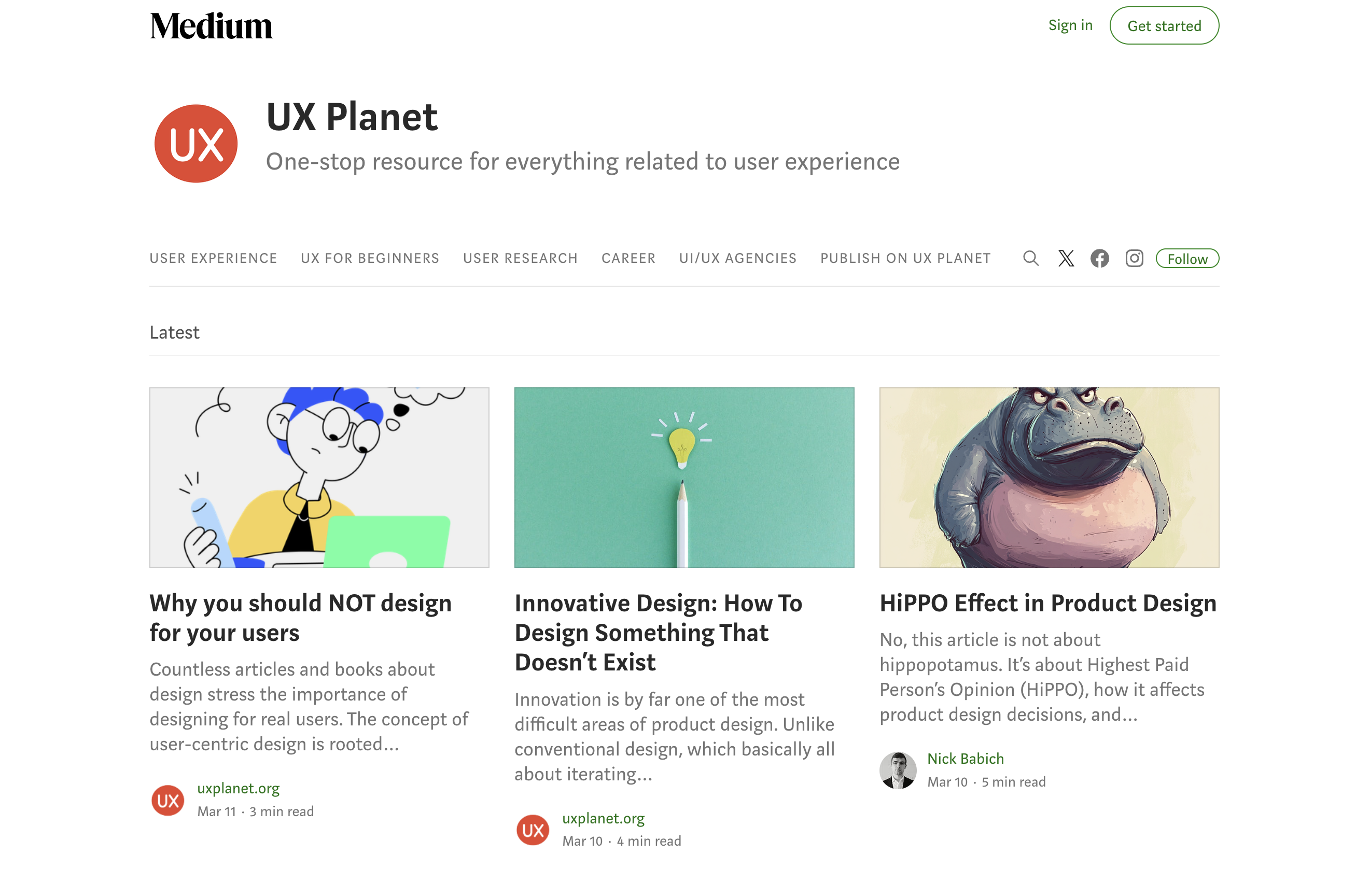
Task: Open the CAREER section
Action: pos(628,258)
